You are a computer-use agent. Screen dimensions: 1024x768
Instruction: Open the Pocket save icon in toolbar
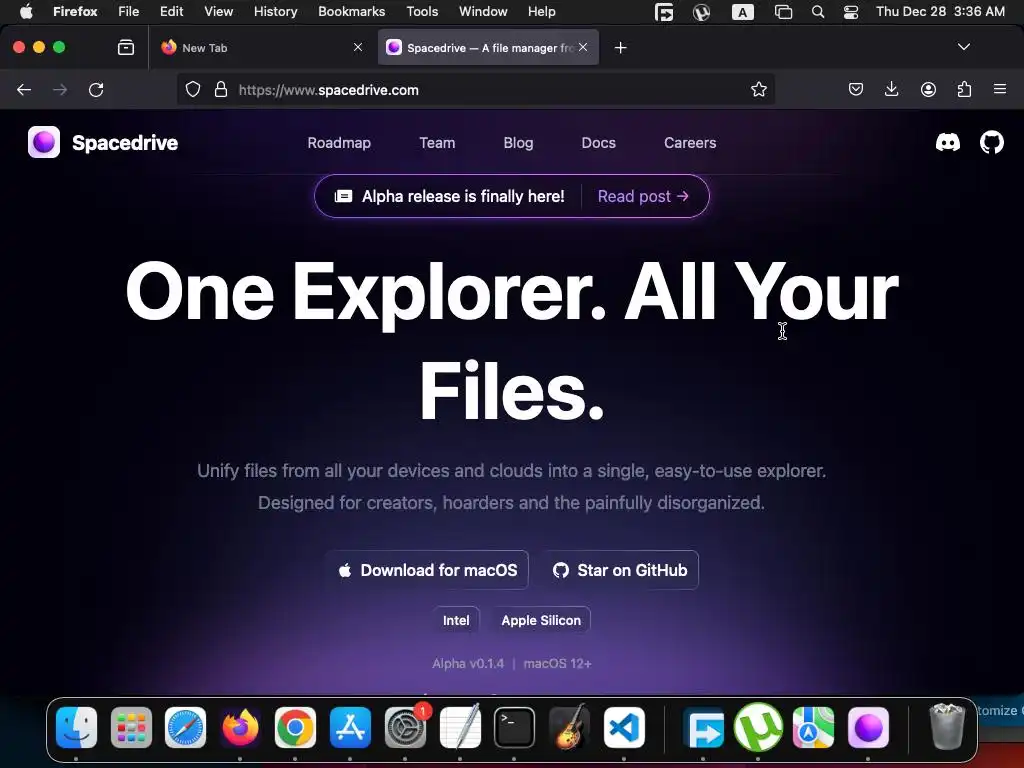click(x=856, y=89)
